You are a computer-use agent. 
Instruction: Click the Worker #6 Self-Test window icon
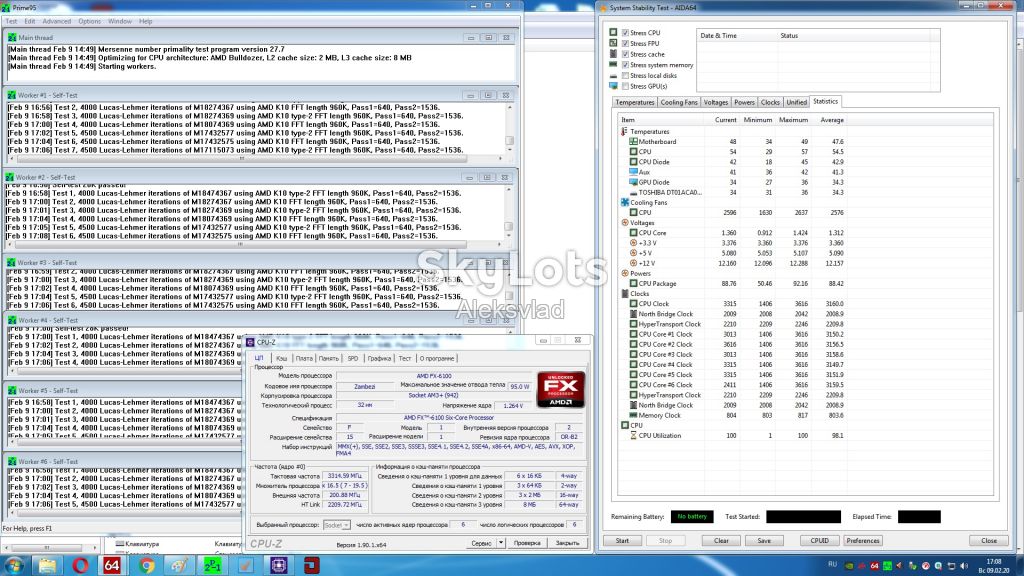[12, 461]
